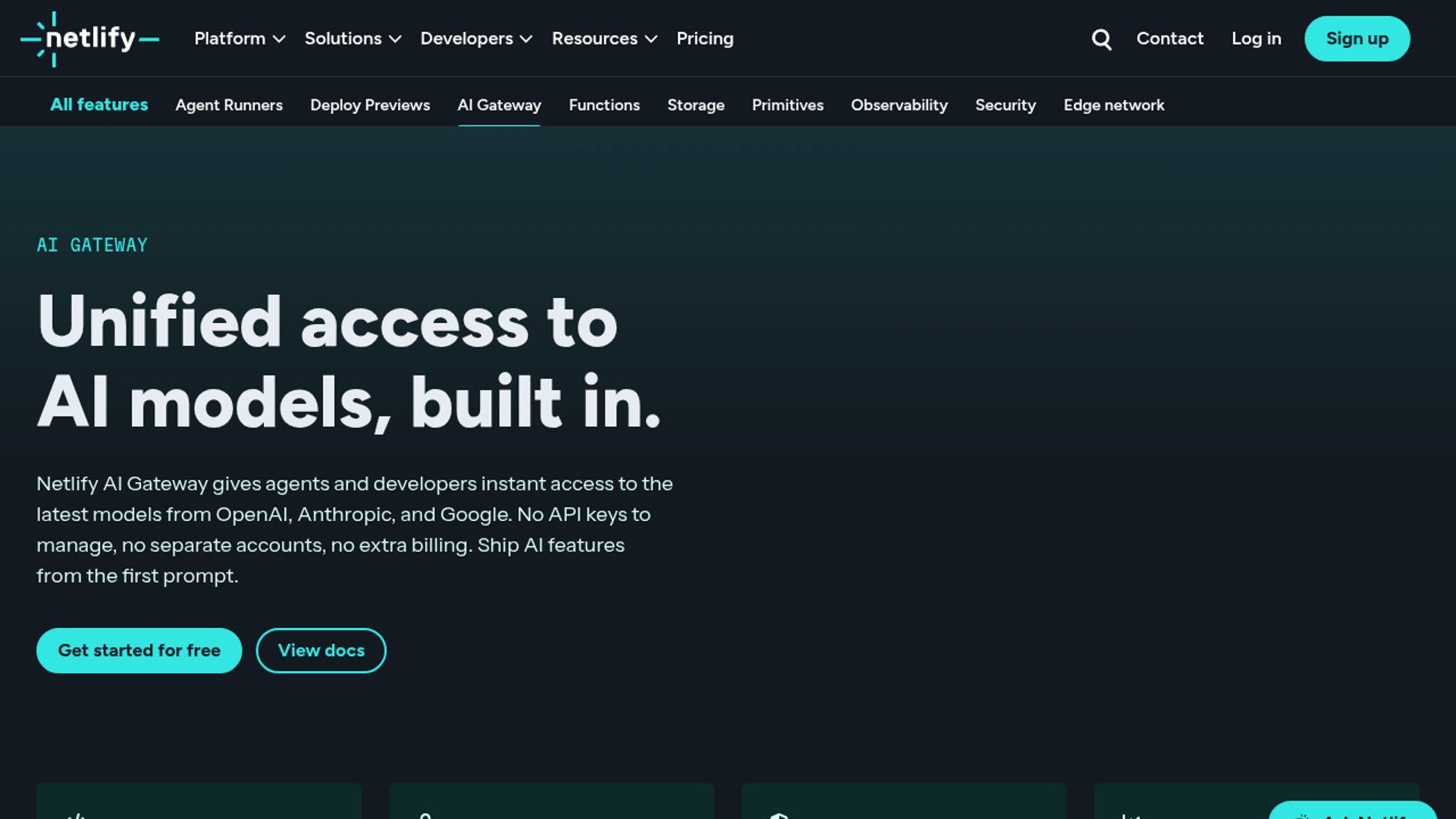Select the AI Gateway tab

coord(499,105)
